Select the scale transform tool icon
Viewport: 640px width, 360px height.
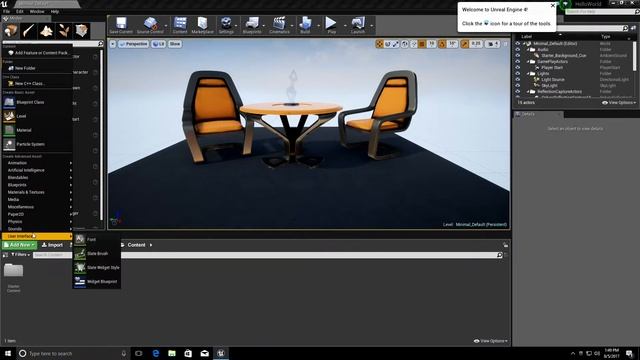tap(396, 44)
